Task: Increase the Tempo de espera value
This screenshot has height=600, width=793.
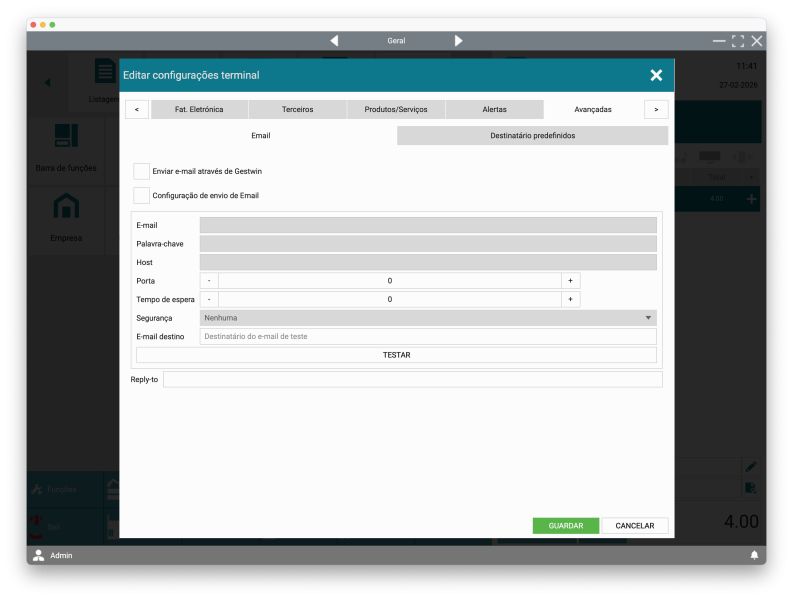Action: [570, 299]
